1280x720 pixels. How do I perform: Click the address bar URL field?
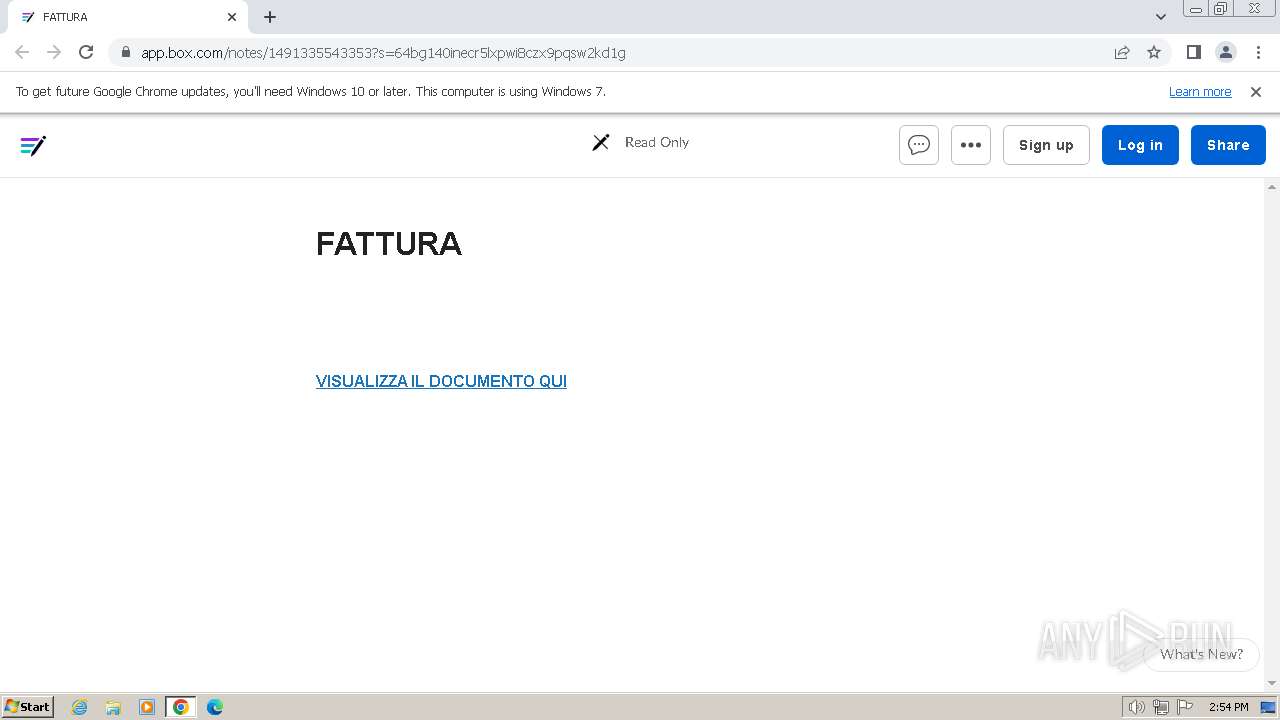click(x=620, y=53)
